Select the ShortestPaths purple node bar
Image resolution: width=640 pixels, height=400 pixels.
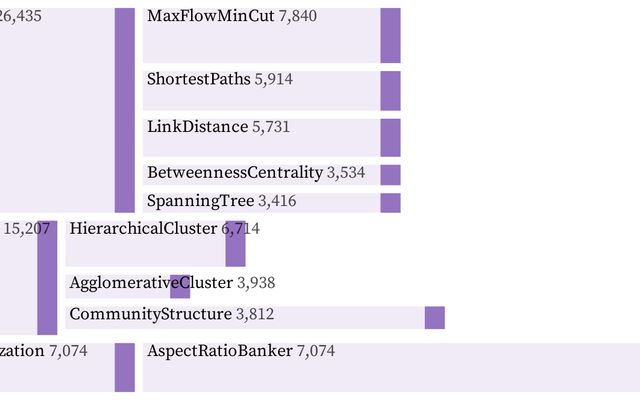(390, 91)
